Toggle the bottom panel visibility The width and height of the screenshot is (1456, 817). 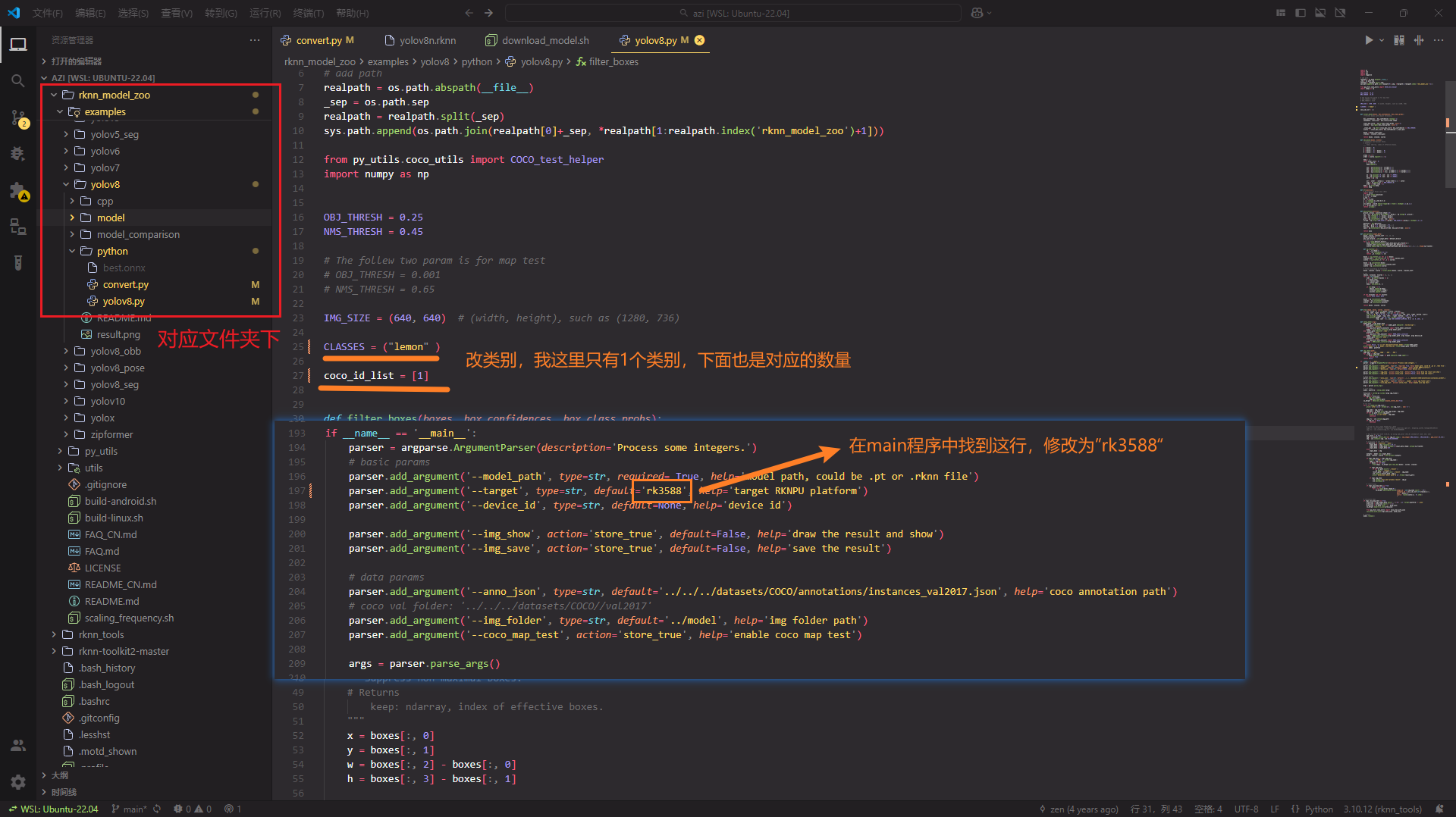click(1320, 13)
